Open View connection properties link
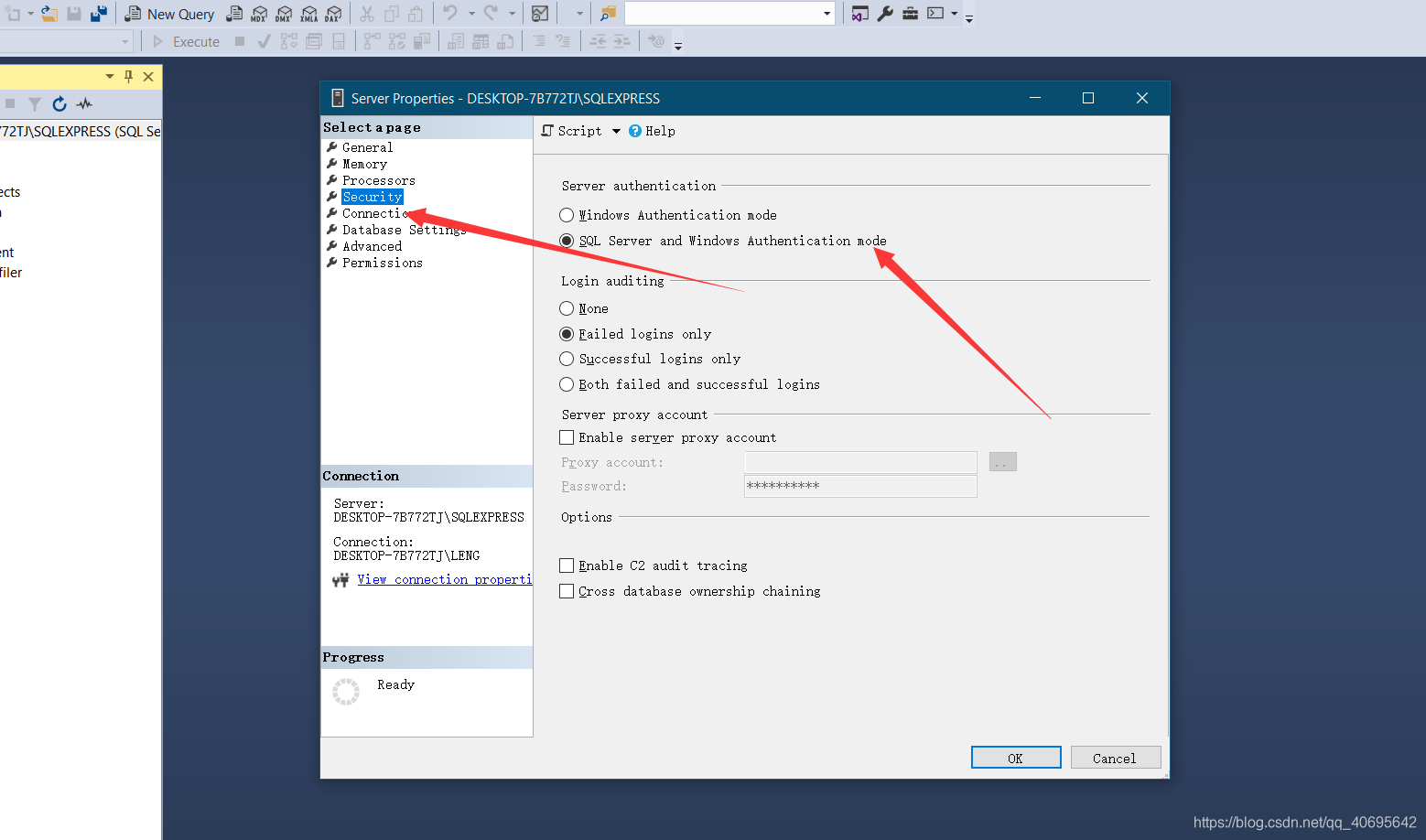 (x=444, y=579)
